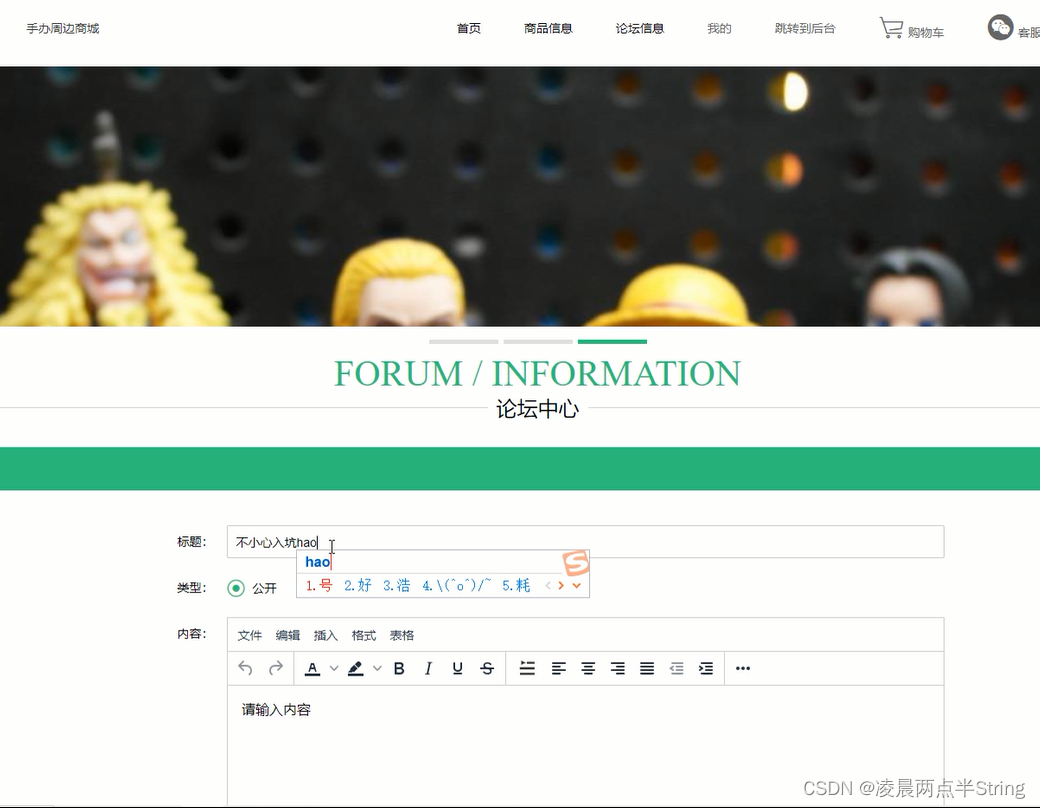This screenshot has width=1040, height=808.
Task: Apply underline formatting in the editor
Action: pos(457,668)
